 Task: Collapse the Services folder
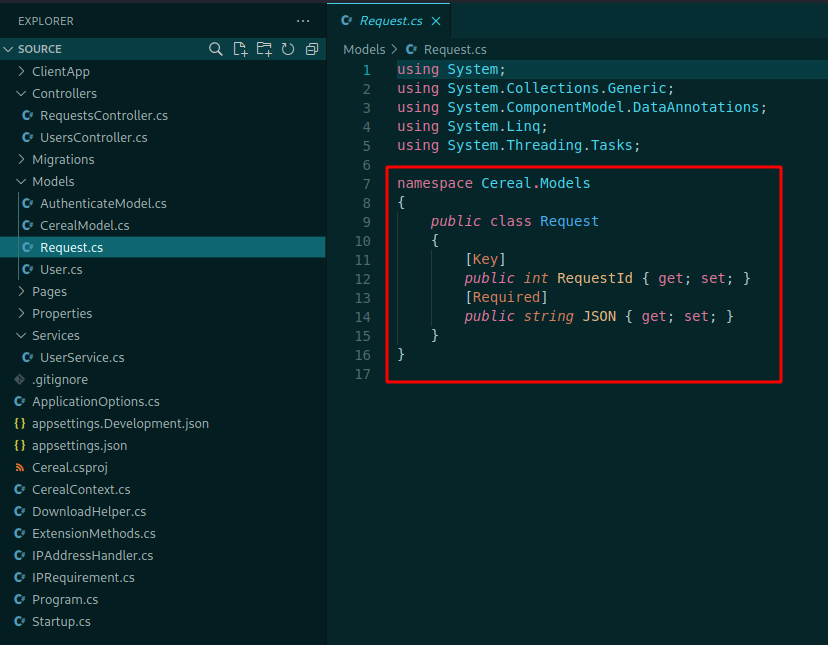point(163,335)
